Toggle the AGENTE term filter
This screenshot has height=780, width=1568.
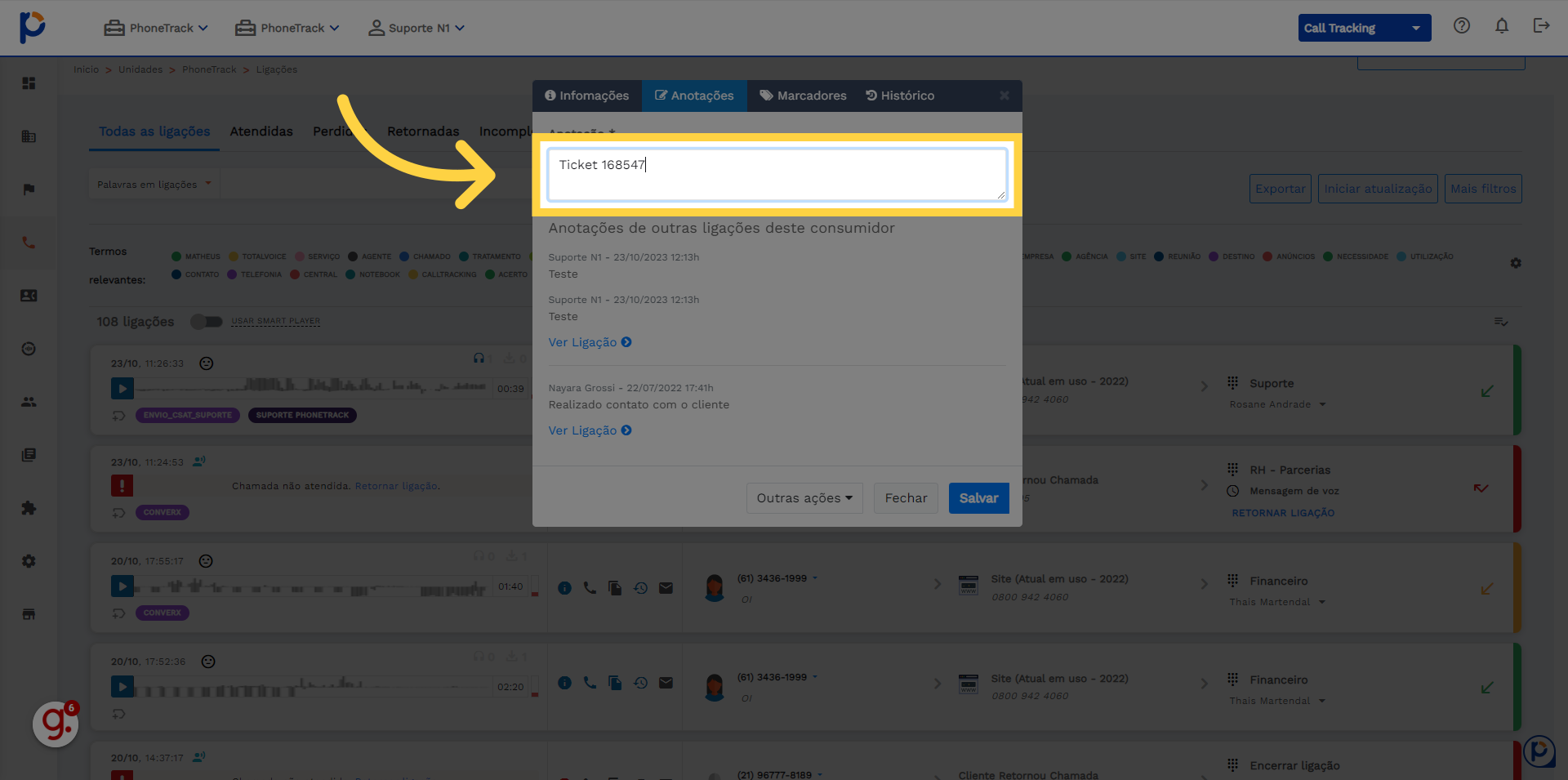(370, 256)
